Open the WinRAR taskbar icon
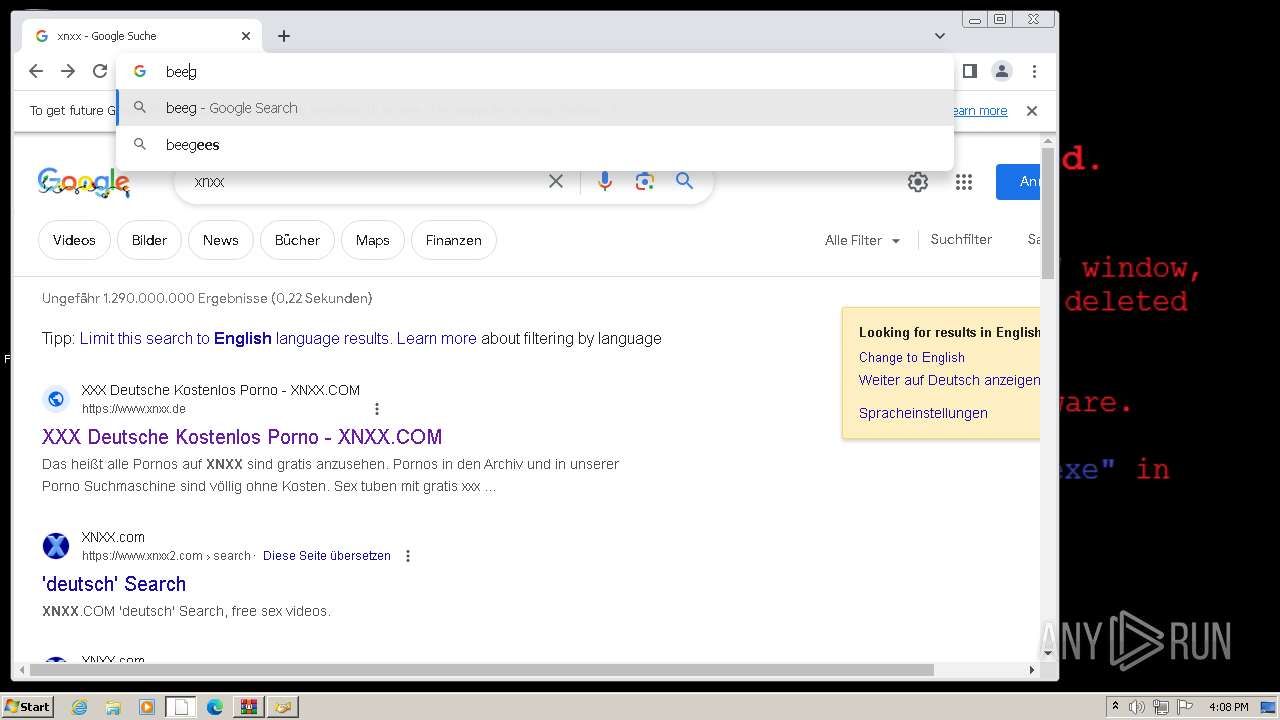Screen dimensions: 1280x720 click(248, 707)
